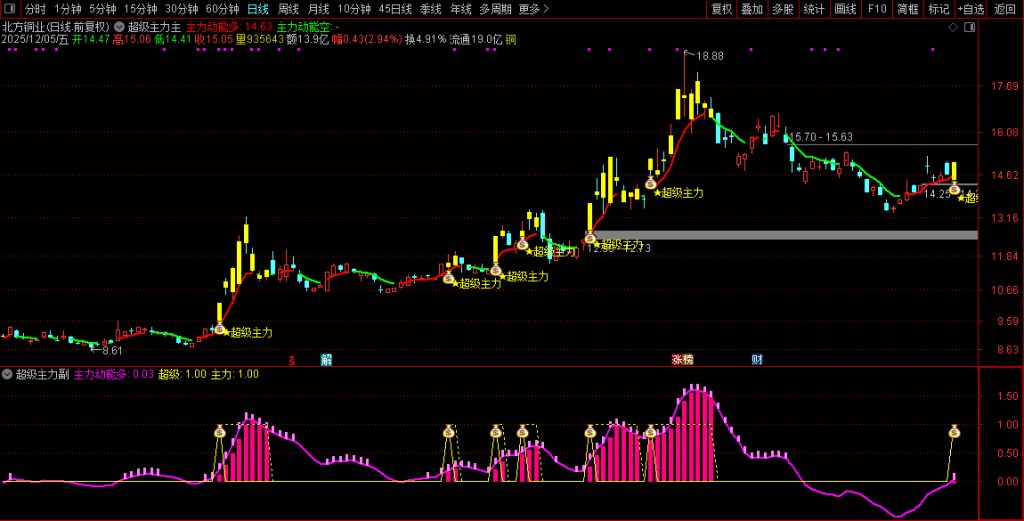Click the 解 event marker icon on timeline
This screenshot has height=521, width=1024.
[x=326, y=359]
